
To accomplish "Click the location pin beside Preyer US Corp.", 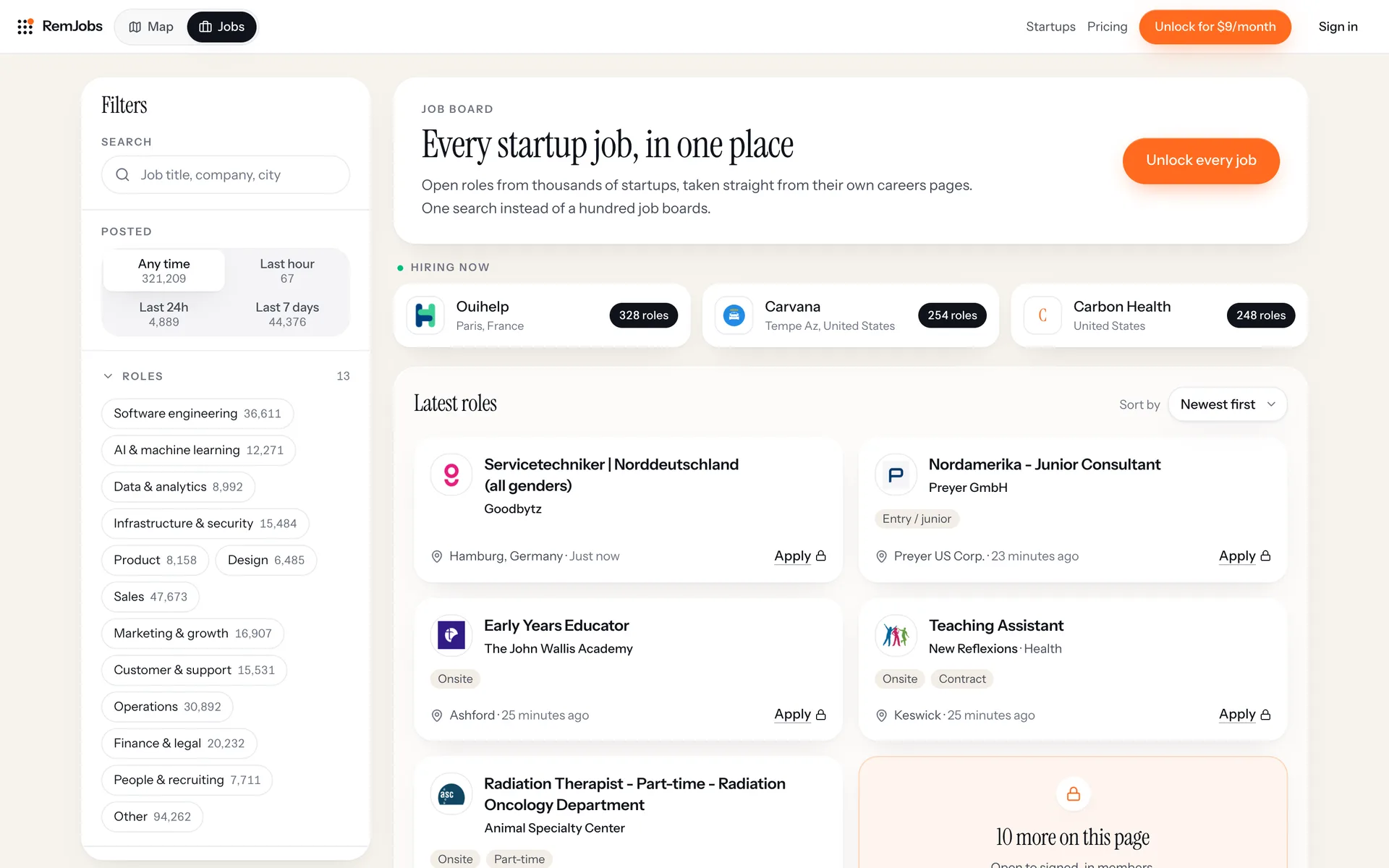I will pos(881,556).
